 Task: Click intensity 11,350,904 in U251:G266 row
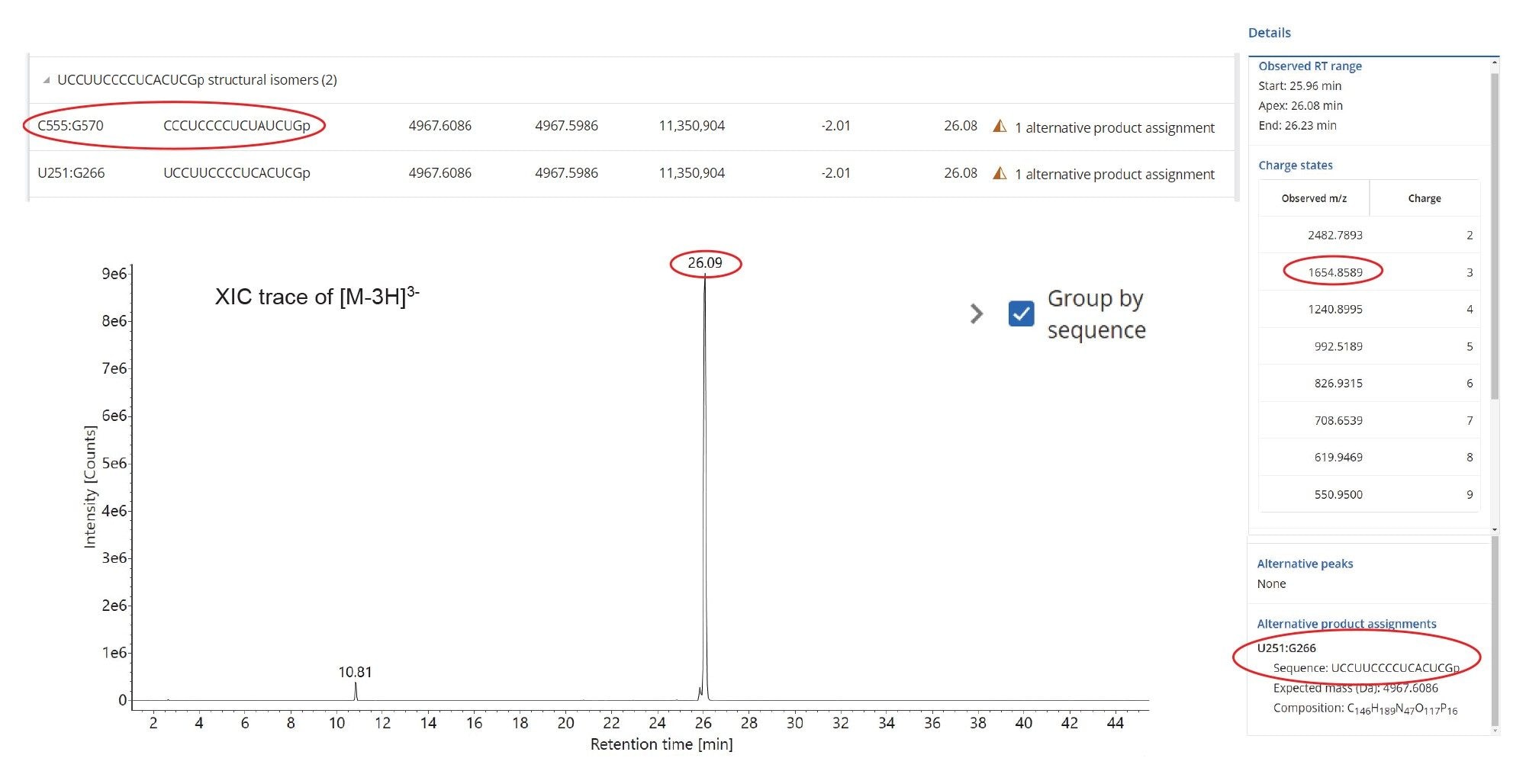(692, 173)
